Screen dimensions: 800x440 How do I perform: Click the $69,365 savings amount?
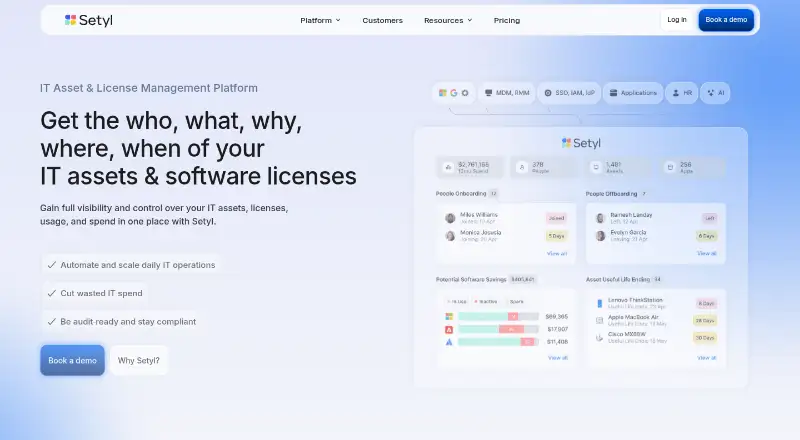tap(557, 316)
